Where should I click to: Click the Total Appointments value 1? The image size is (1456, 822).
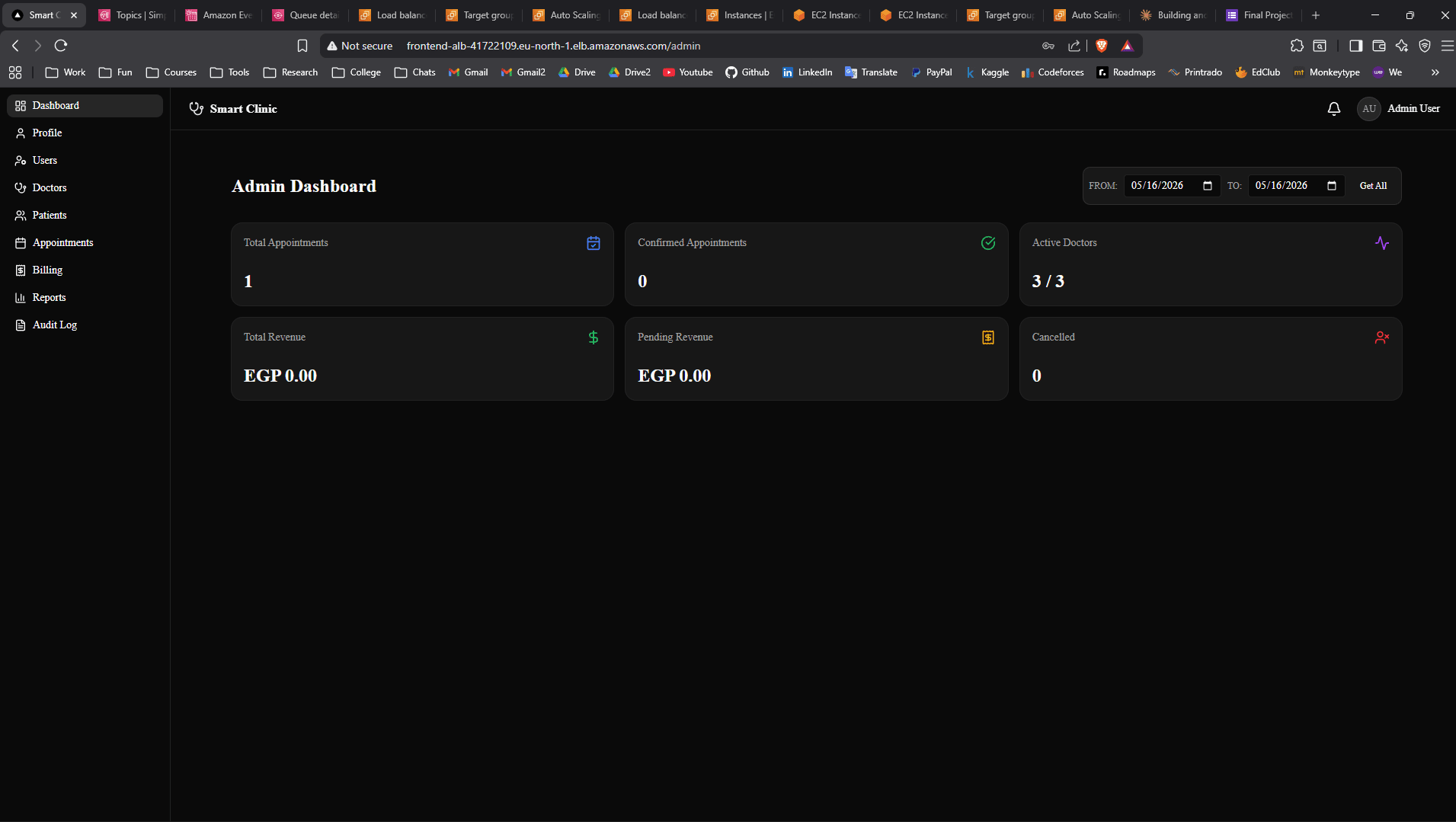tap(248, 281)
